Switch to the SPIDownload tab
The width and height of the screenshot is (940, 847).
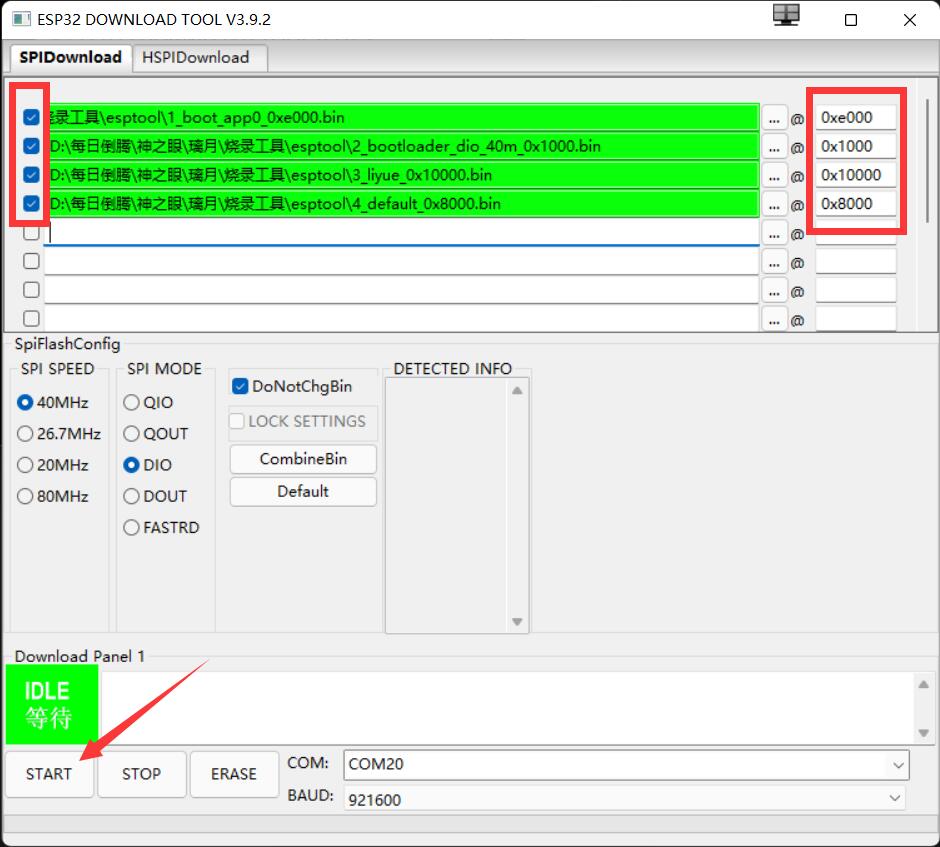click(x=71, y=58)
